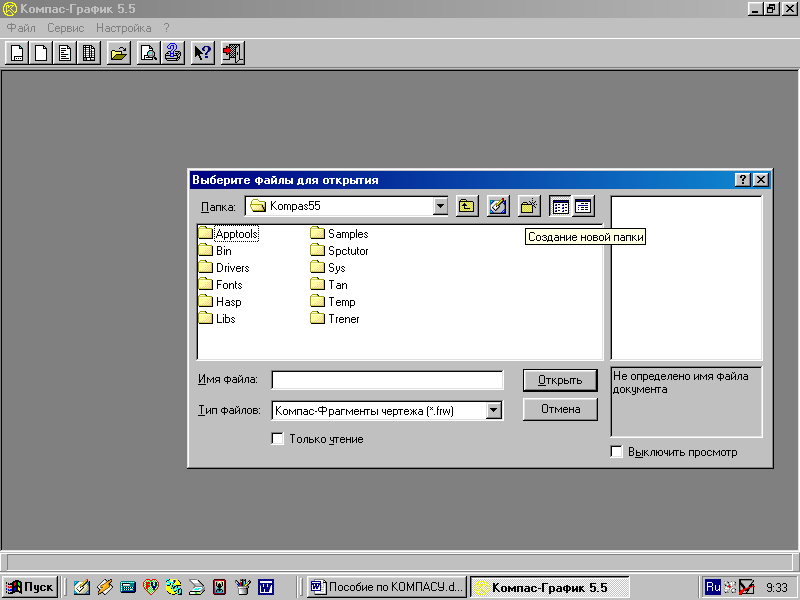Click the open document folder toolbar icon
This screenshot has height=600, width=800.
(x=119, y=53)
